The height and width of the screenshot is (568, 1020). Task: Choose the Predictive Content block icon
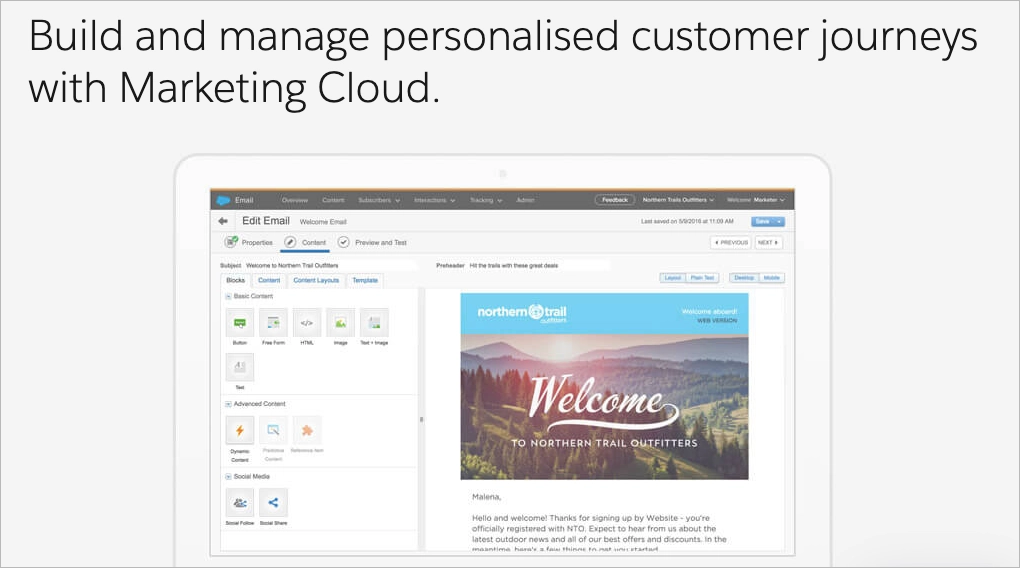(x=273, y=430)
